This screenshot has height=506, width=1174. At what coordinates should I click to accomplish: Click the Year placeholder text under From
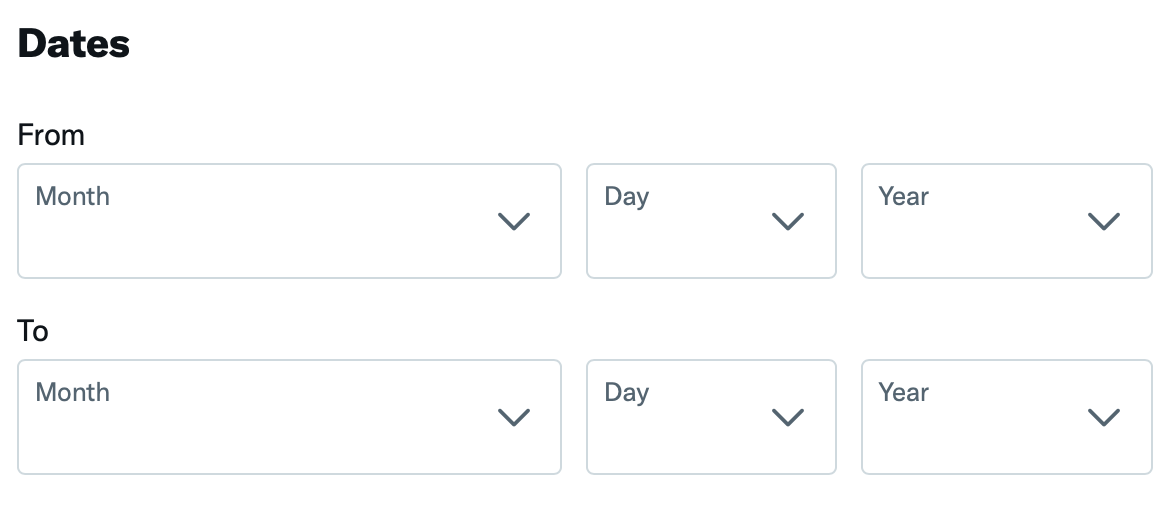[904, 196]
